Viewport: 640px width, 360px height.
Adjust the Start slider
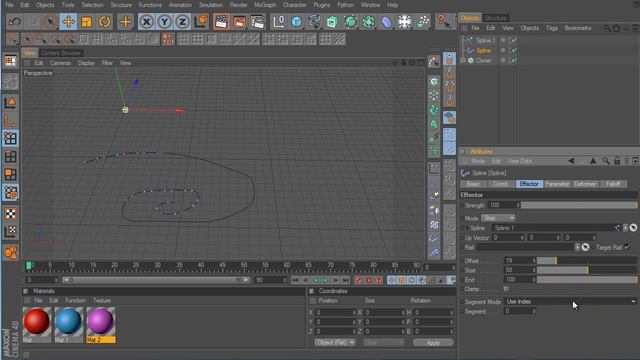point(587,270)
